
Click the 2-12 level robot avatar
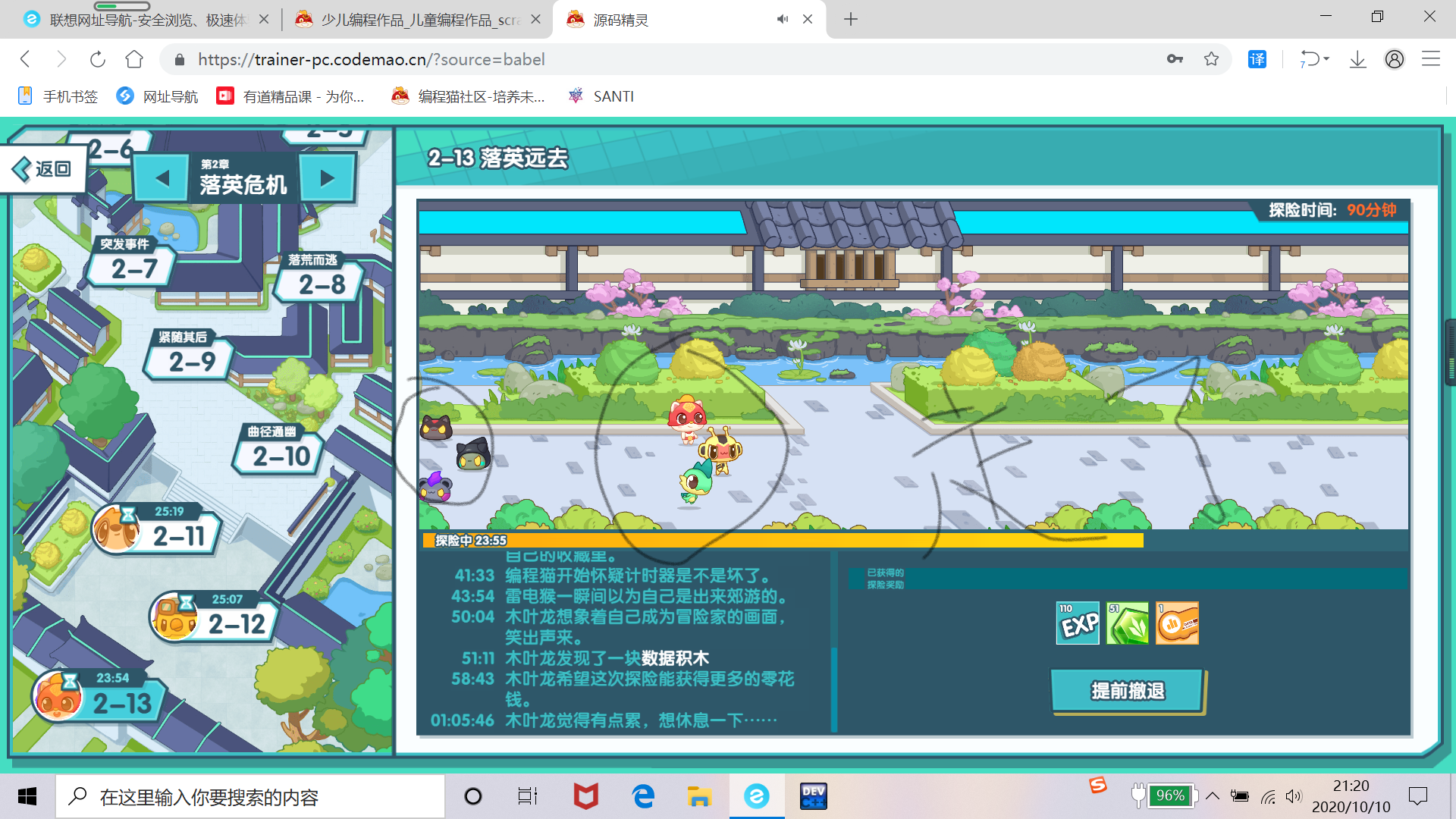pyautogui.click(x=174, y=616)
